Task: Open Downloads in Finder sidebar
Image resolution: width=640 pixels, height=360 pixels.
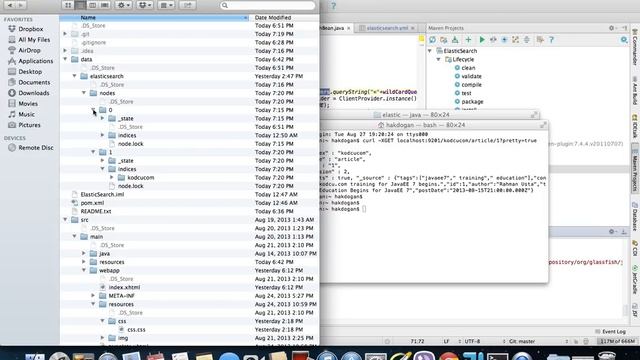Action: coord(29,93)
